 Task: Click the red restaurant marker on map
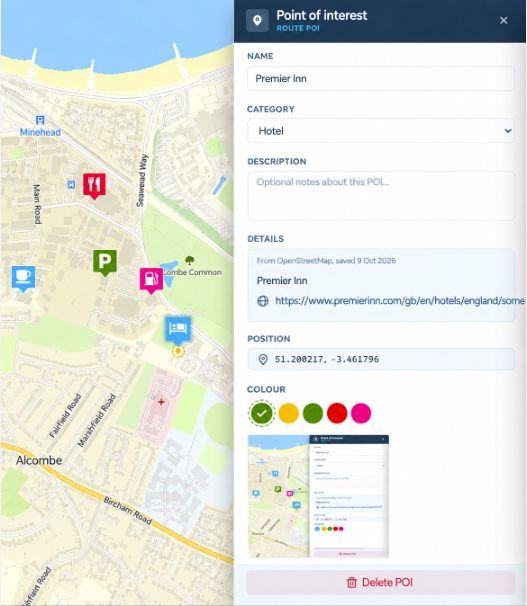tap(94, 185)
